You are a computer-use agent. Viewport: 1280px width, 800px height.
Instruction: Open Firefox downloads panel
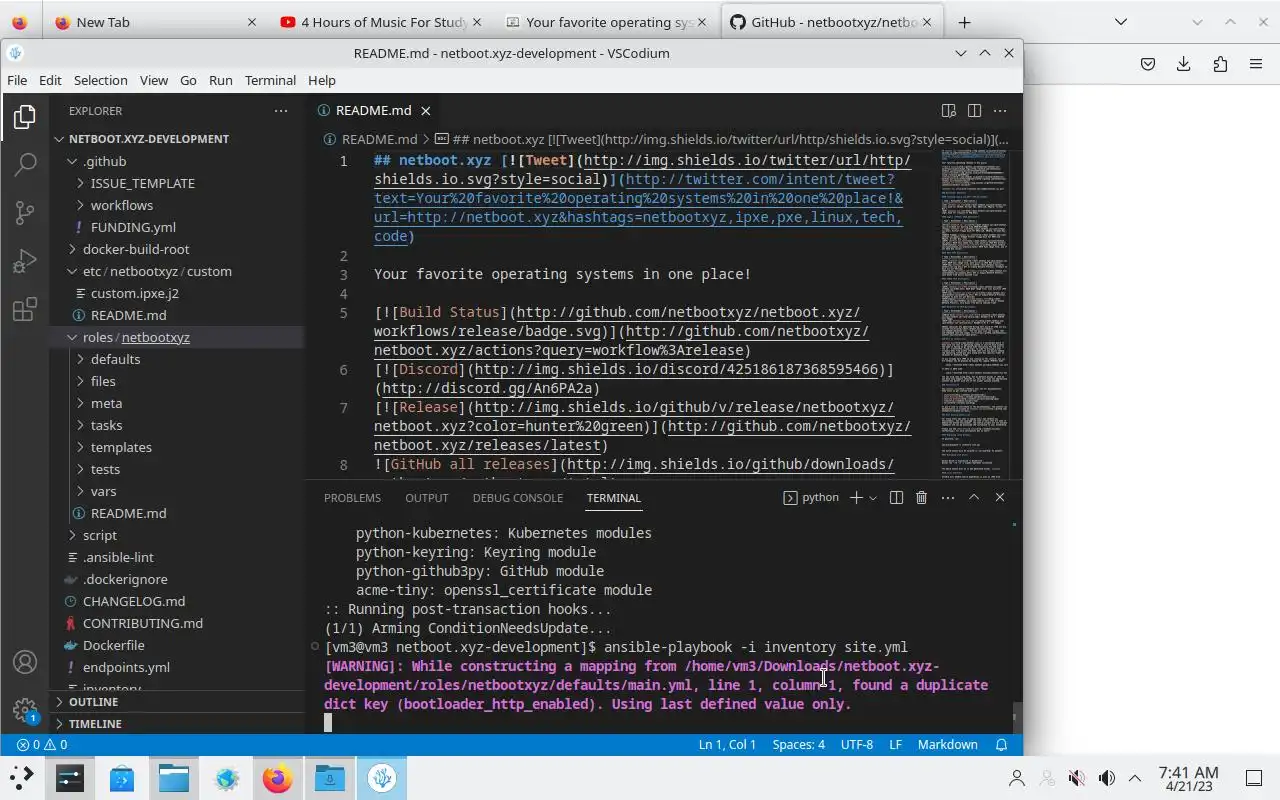coord(1184,64)
